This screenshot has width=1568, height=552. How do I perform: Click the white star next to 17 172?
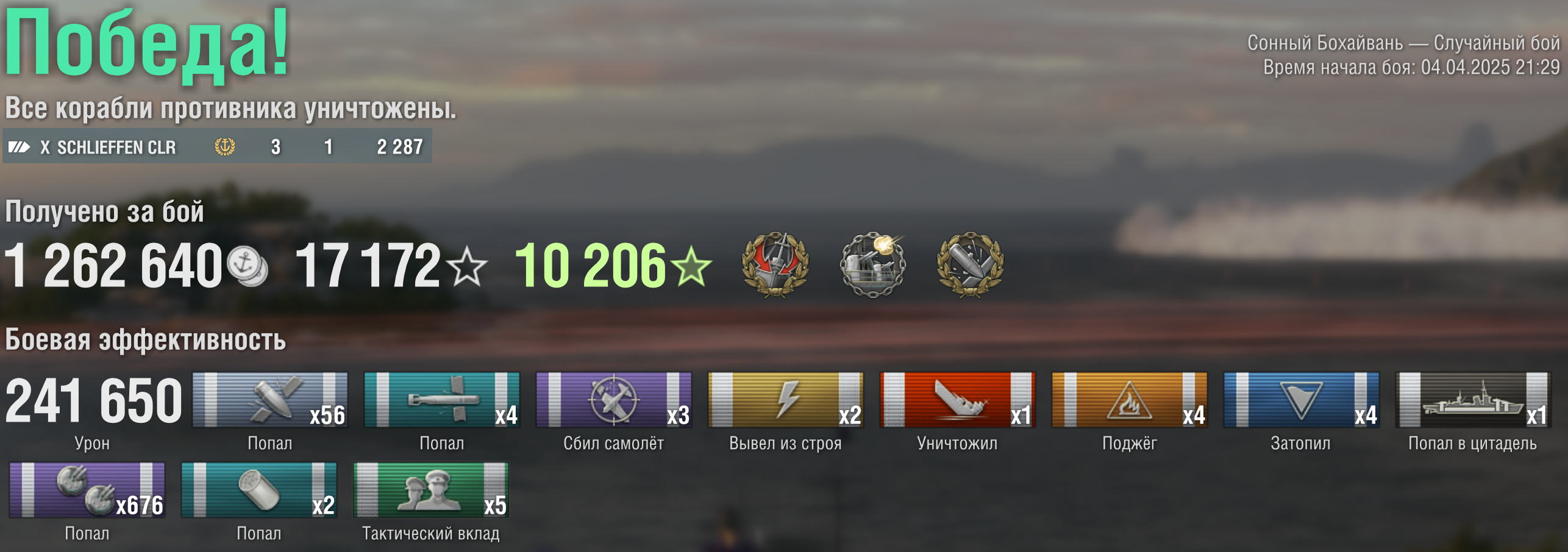pos(467,266)
